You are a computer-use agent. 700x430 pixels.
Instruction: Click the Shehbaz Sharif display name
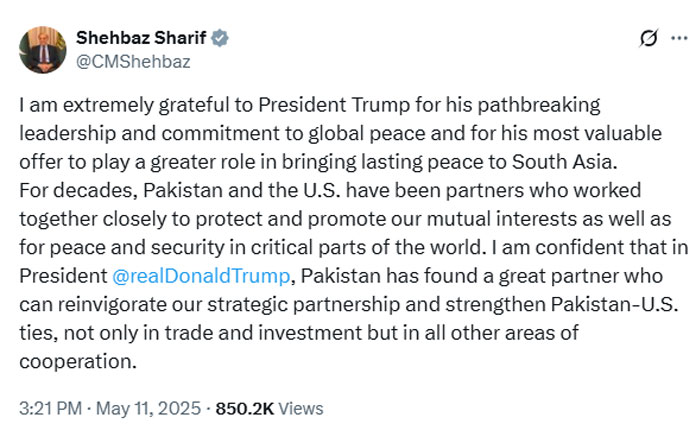[140, 39]
